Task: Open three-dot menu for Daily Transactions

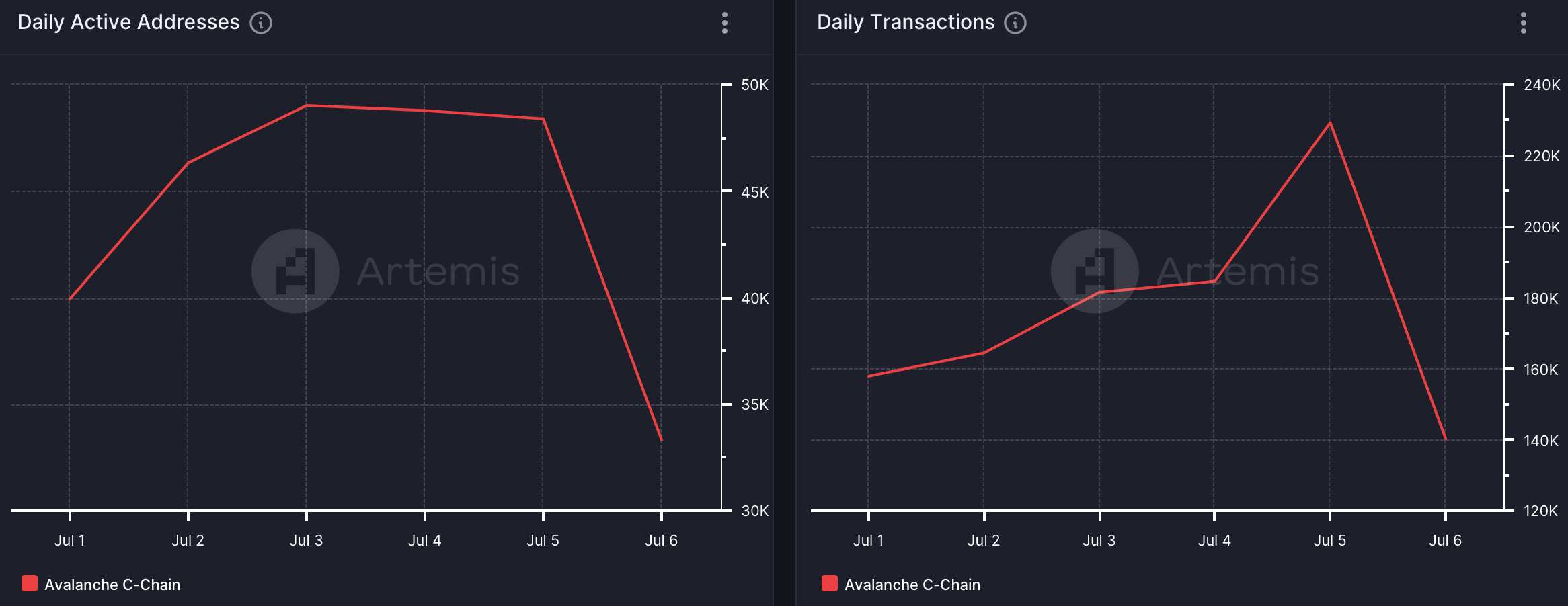Action: [x=1524, y=23]
